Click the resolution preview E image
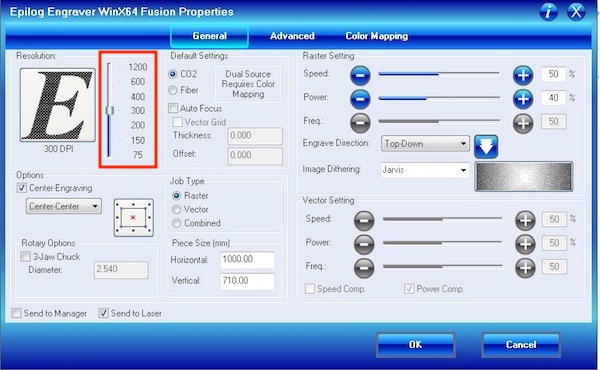The height and width of the screenshot is (370, 600). pos(58,105)
